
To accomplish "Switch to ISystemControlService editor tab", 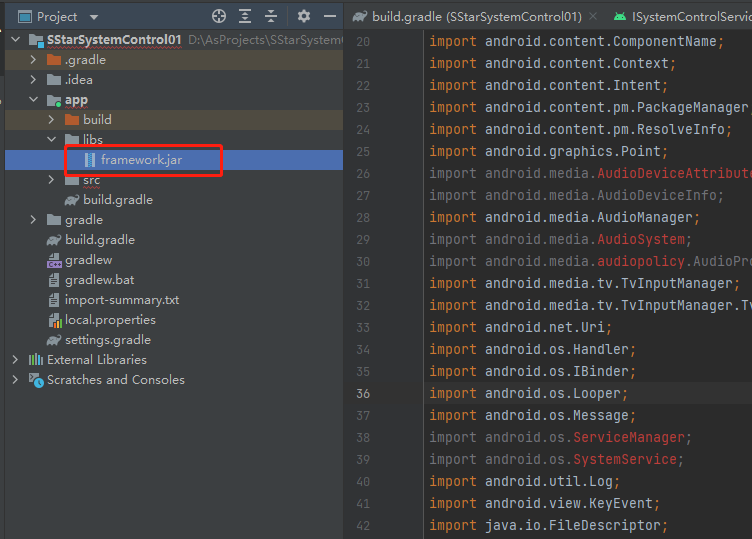I will click(691, 17).
